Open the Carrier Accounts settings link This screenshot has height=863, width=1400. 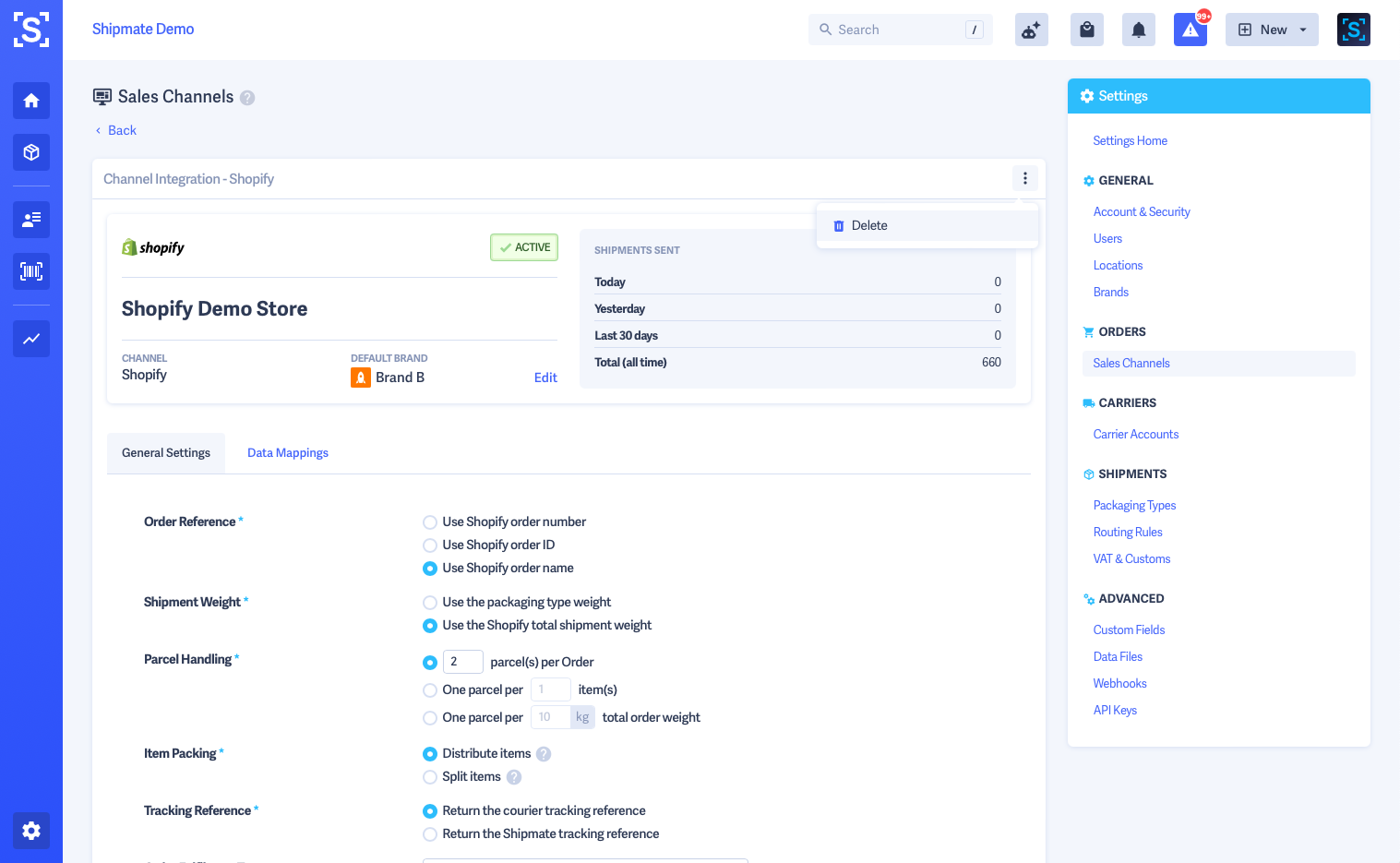point(1135,434)
